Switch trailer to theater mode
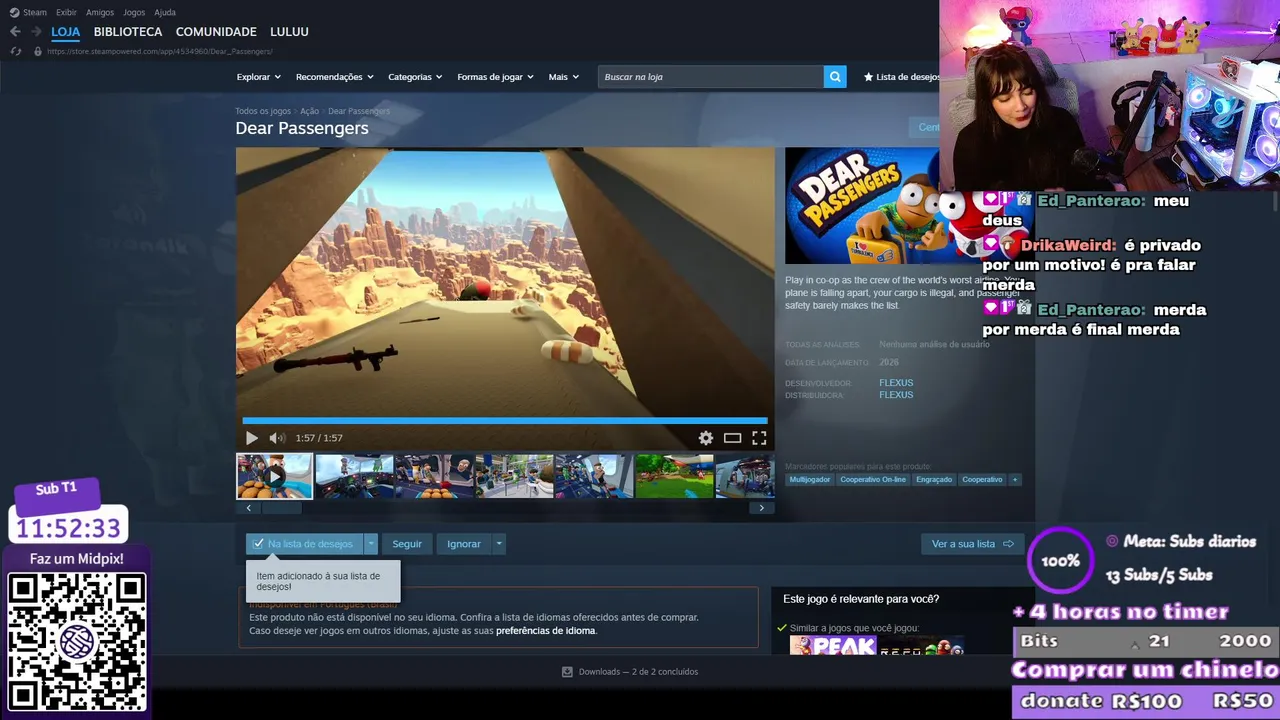This screenshot has width=1280, height=720. pos(733,438)
